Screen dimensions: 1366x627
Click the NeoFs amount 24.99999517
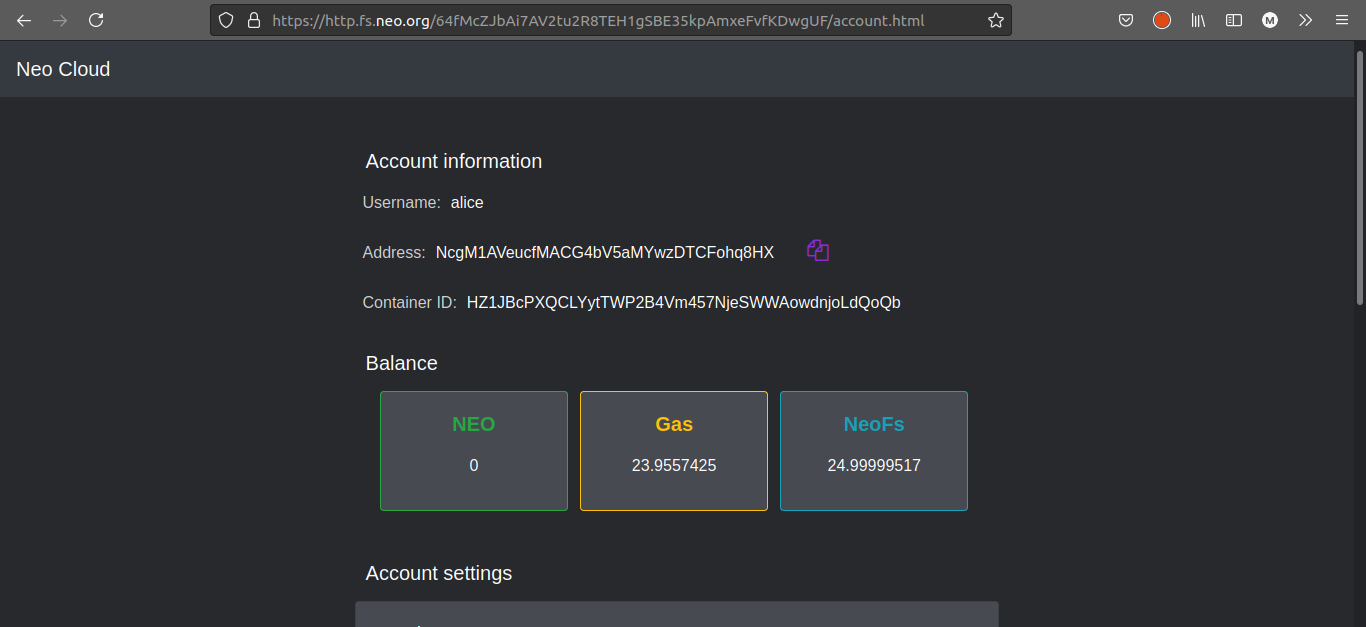(874, 466)
